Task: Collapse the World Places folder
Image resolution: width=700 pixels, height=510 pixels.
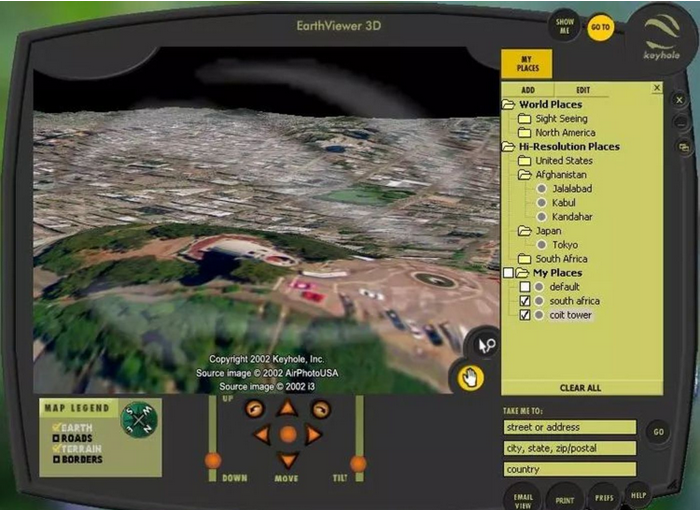Action: click(x=508, y=105)
